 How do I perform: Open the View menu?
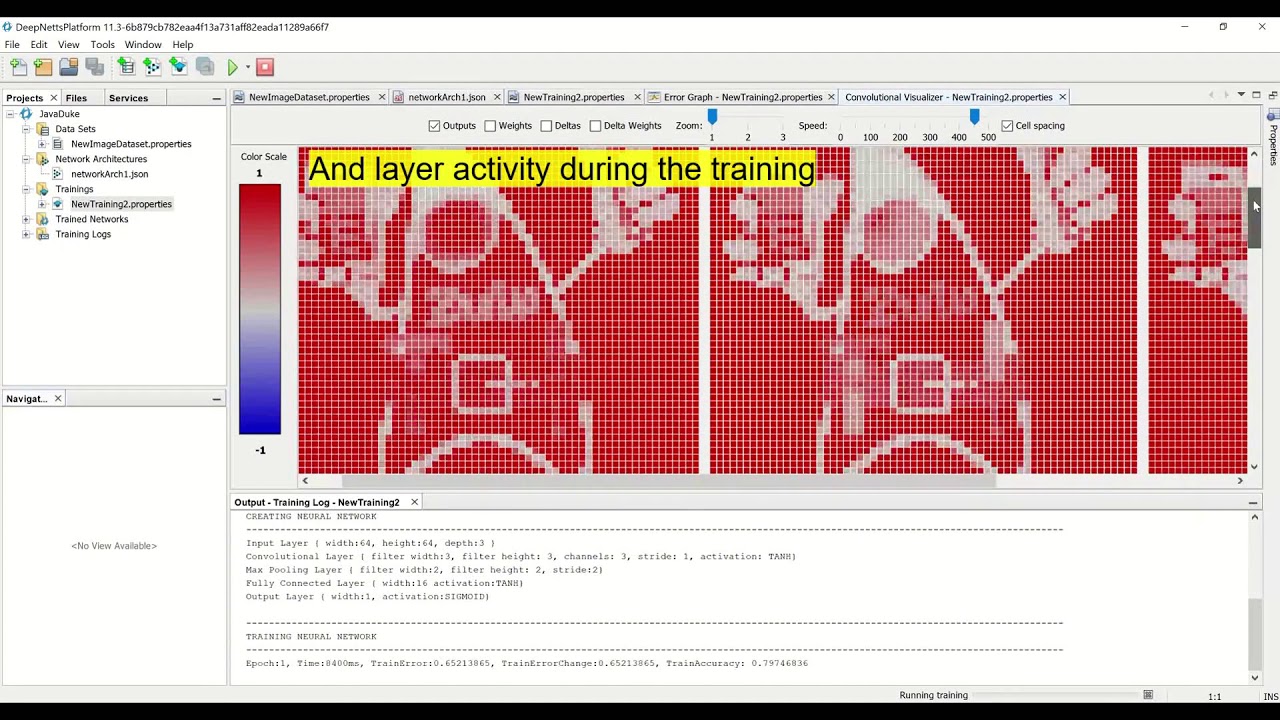[69, 45]
